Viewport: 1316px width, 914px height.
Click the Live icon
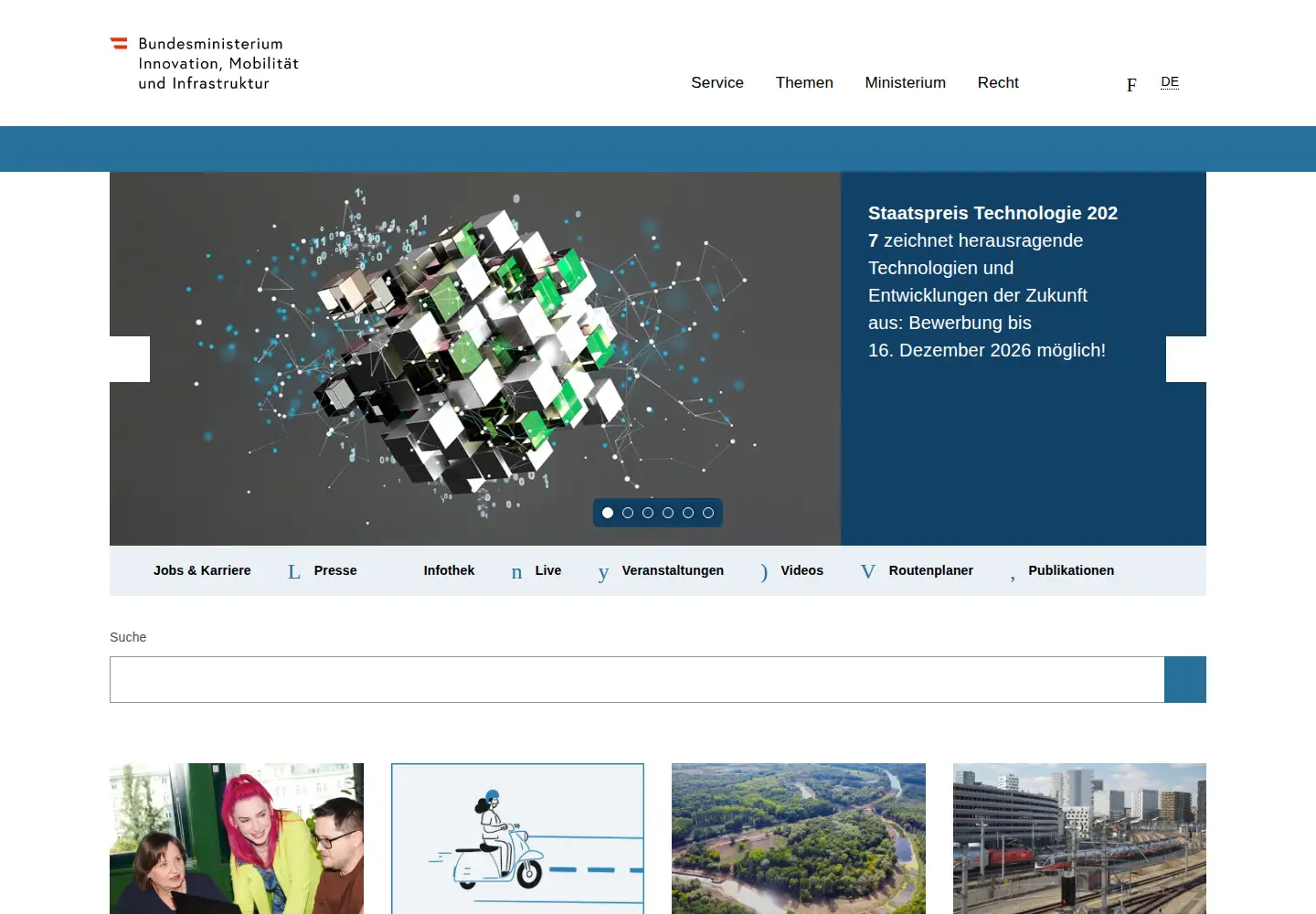517,572
